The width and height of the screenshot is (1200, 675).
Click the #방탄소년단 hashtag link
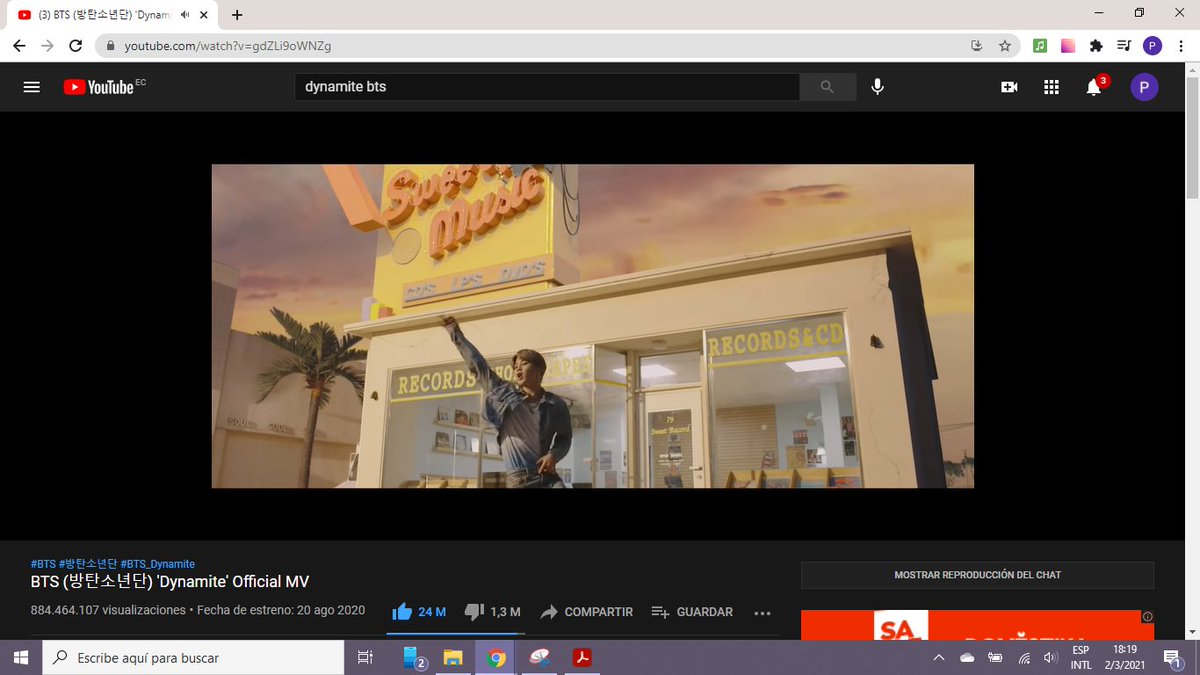(88, 564)
